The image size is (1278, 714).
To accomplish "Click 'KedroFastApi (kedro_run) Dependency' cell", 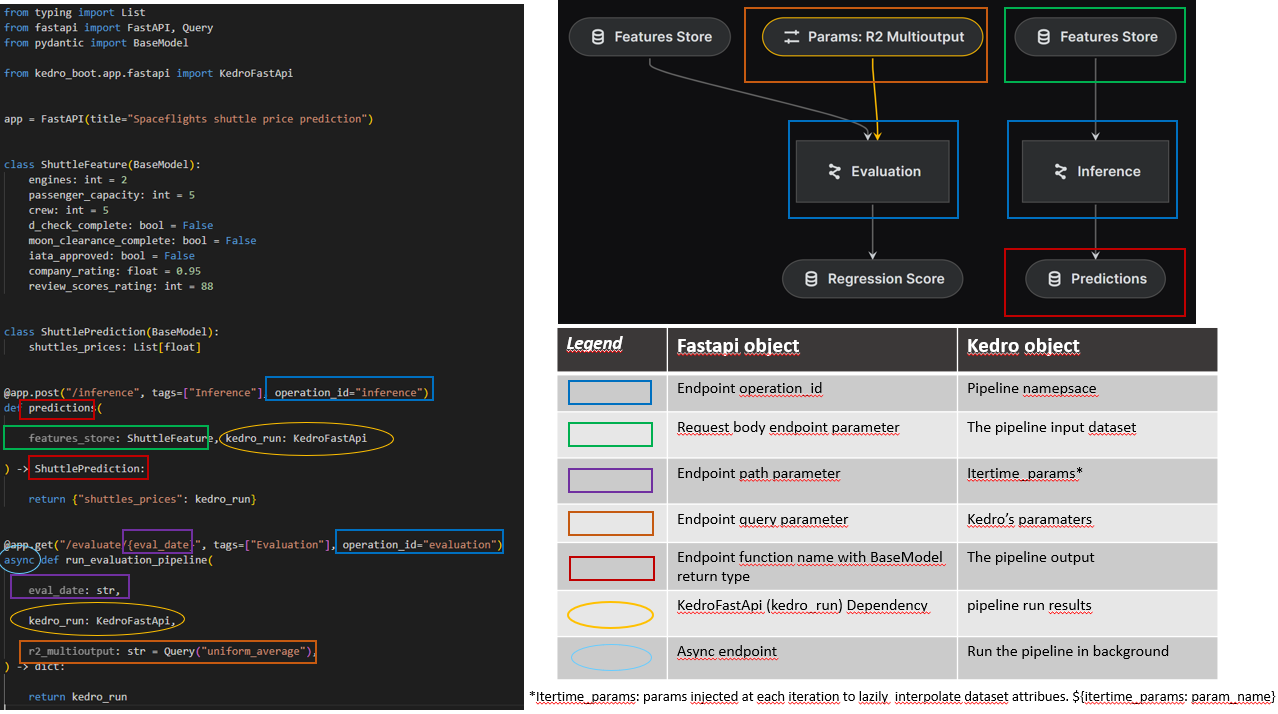I will [812, 613].
